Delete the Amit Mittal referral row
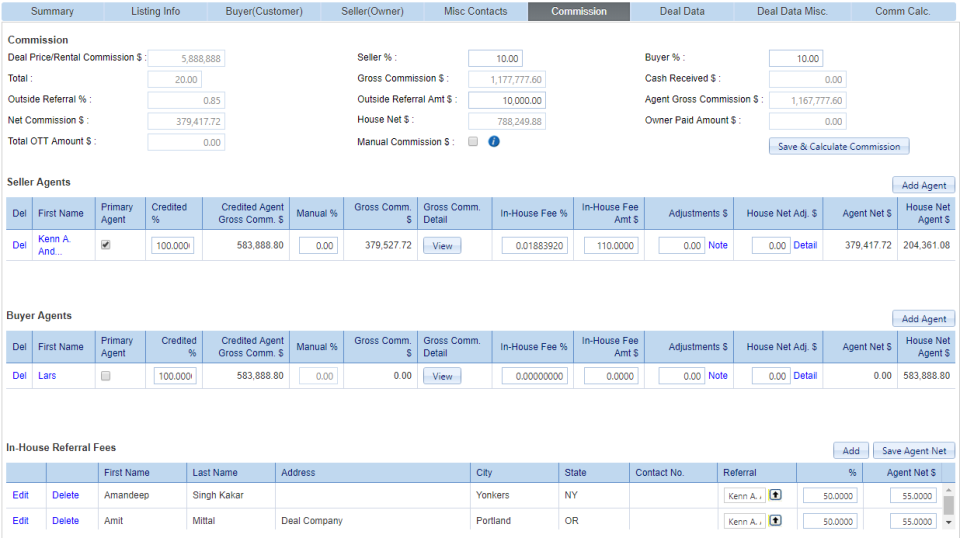Viewport: 960px width, 538px height. [66, 521]
